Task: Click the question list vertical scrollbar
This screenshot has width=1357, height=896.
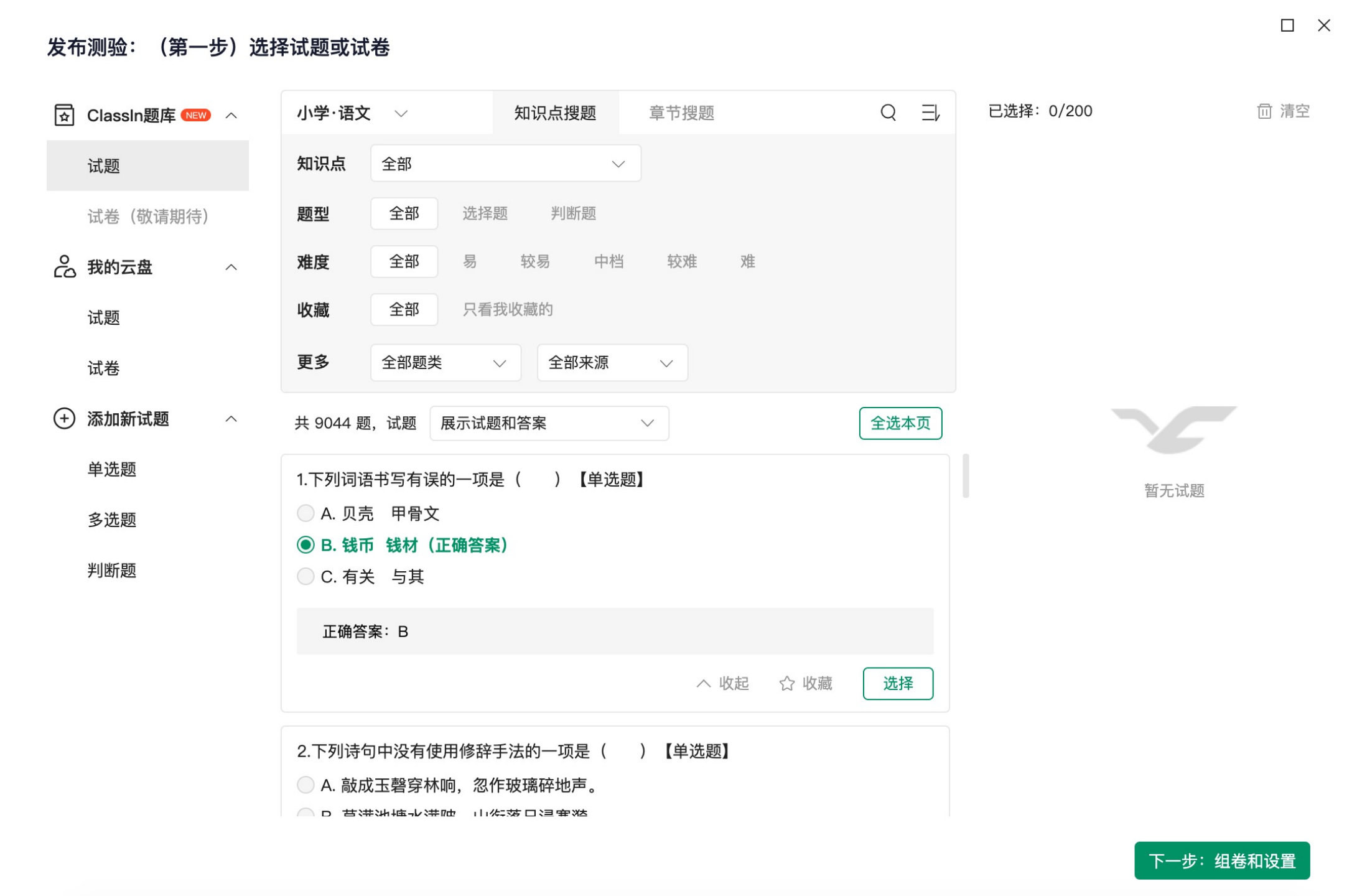Action: pyautogui.click(x=966, y=475)
